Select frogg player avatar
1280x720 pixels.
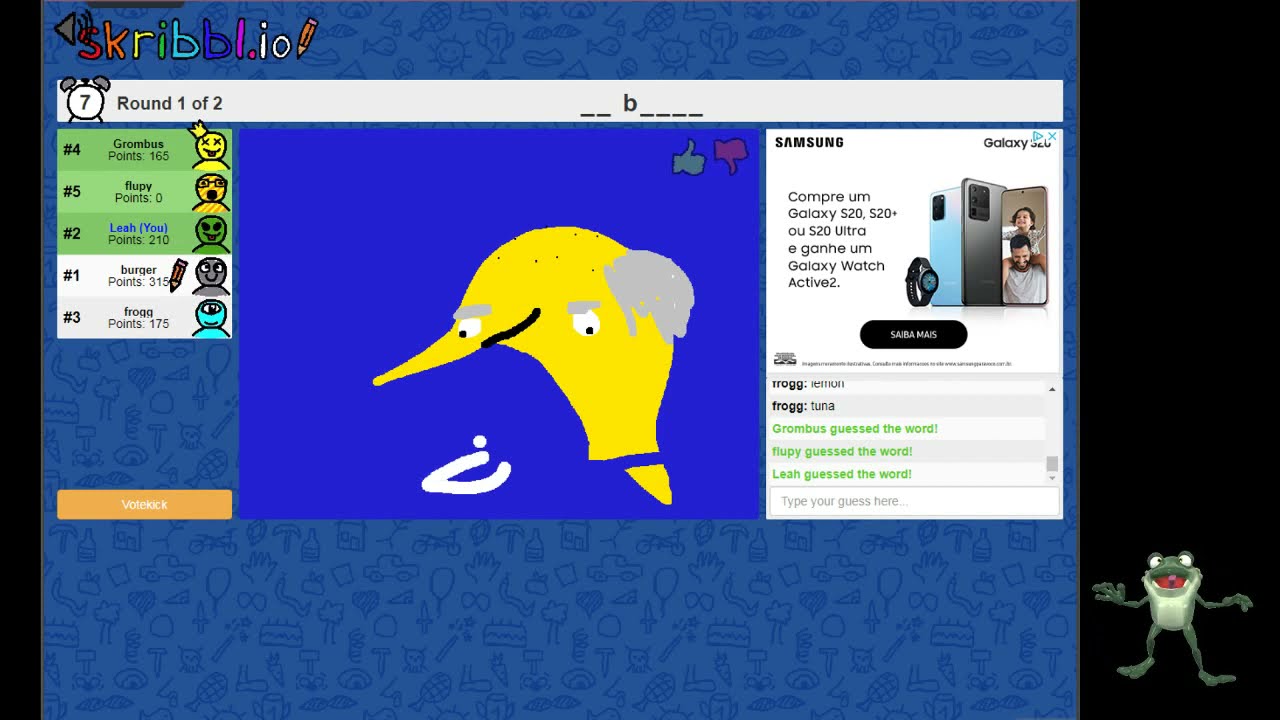(x=211, y=317)
